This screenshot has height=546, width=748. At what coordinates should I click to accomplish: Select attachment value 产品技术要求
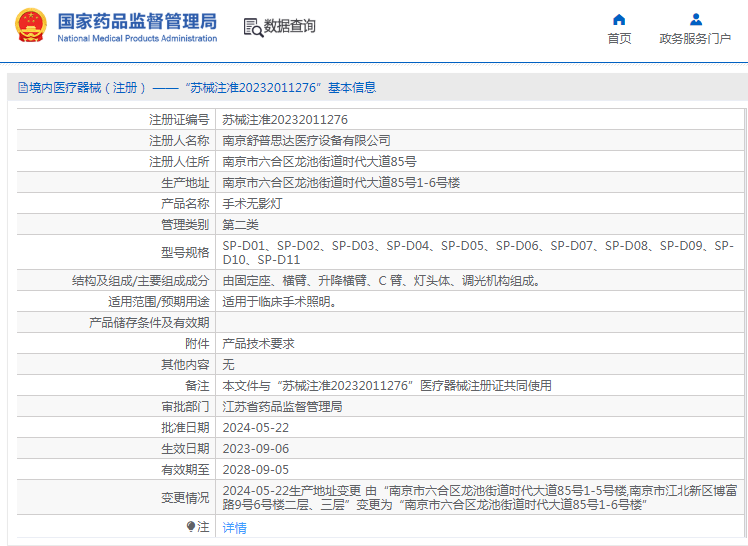(x=258, y=344)
